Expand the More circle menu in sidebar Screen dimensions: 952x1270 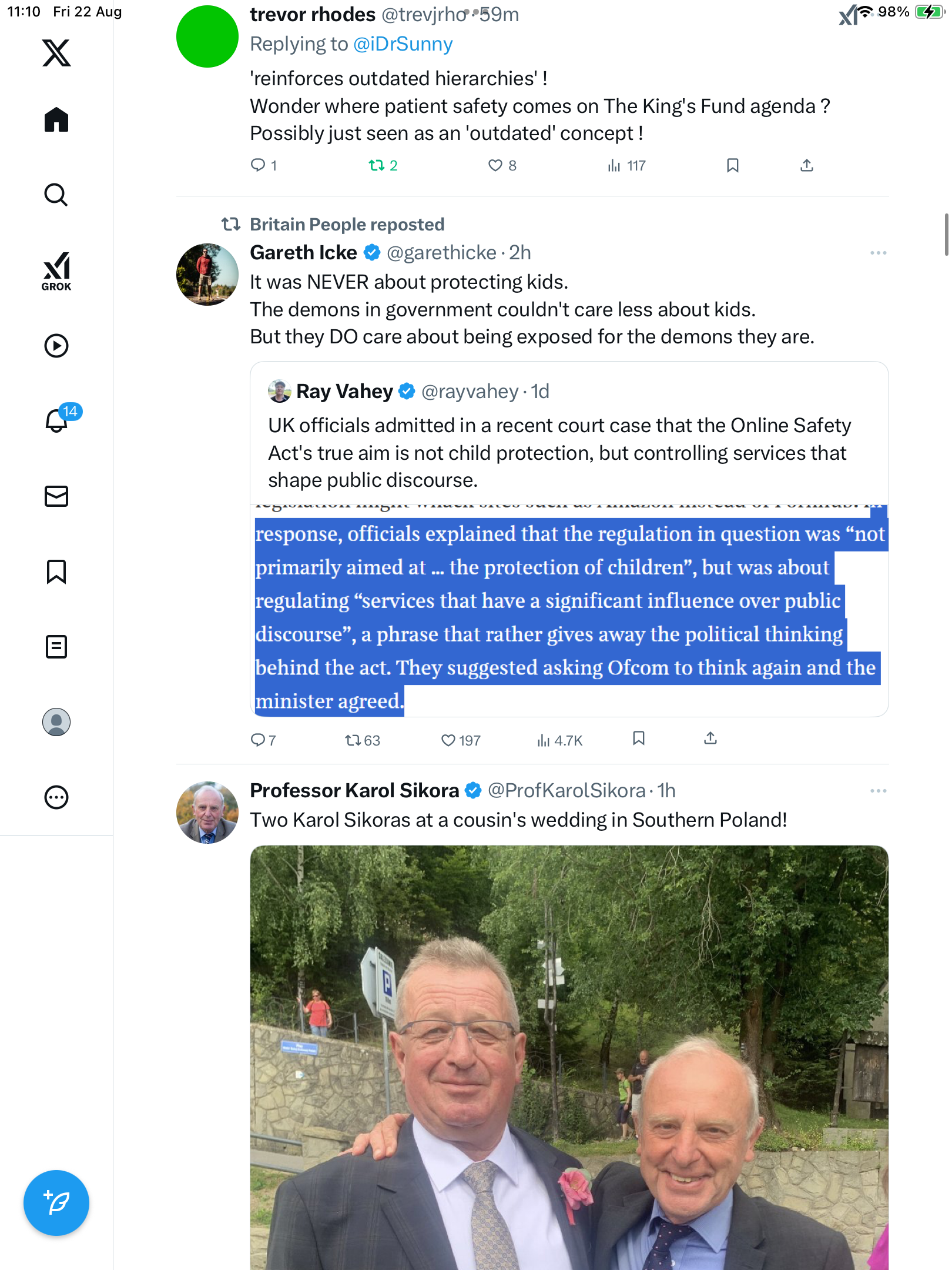coord(56,797)
